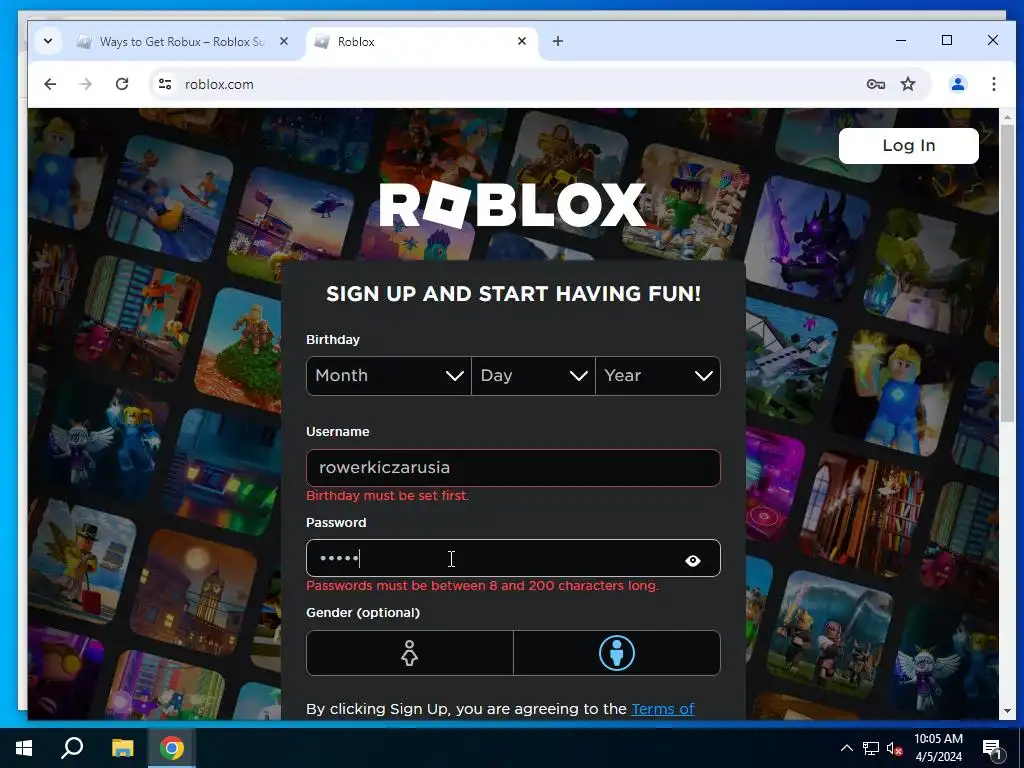Show hidden system tray icons
The width and height of the screenshot is (1024, 768).
pyautogui.click(x=846, y=748)
